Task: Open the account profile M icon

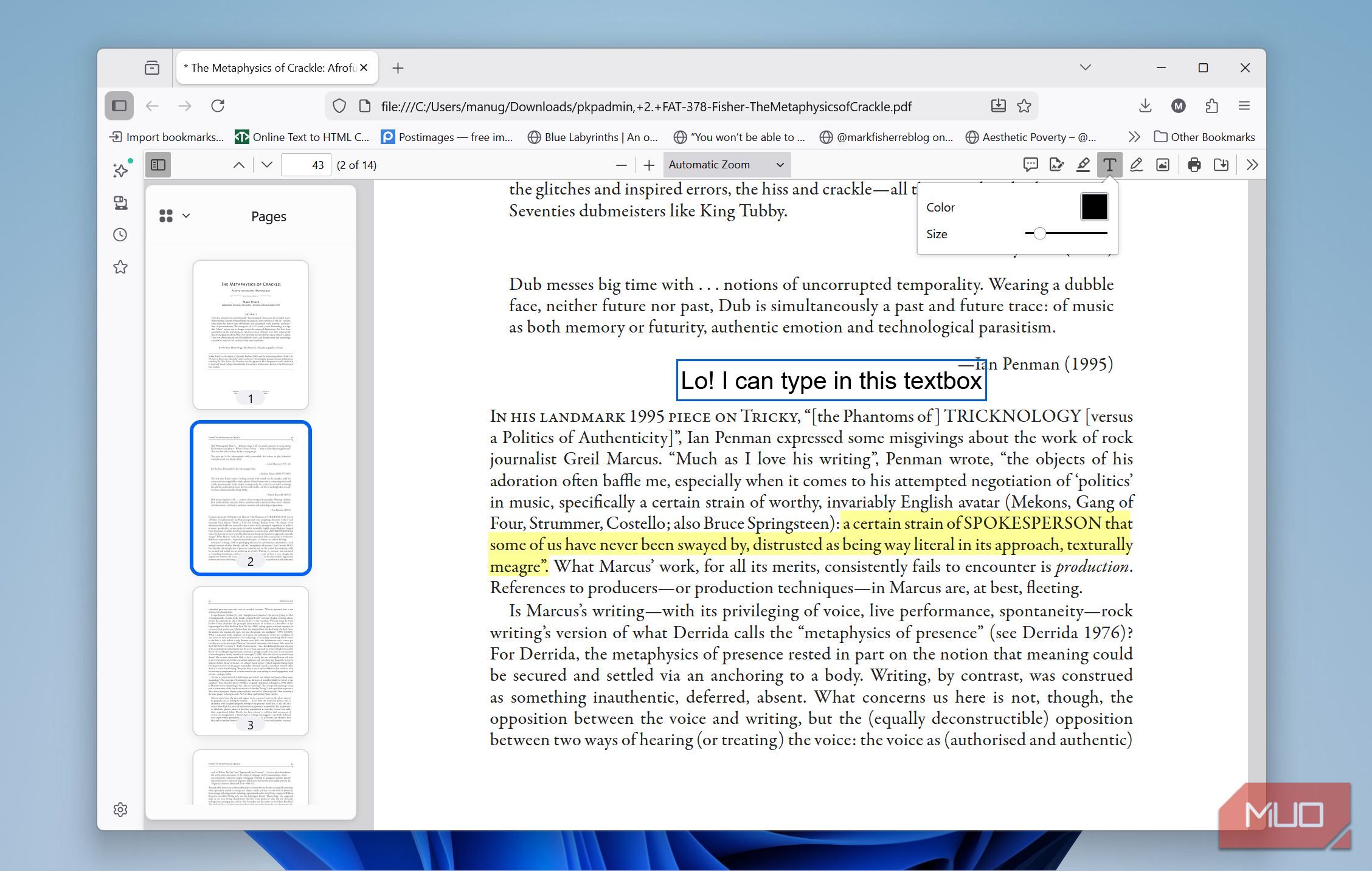Action: coord(1179,106)
